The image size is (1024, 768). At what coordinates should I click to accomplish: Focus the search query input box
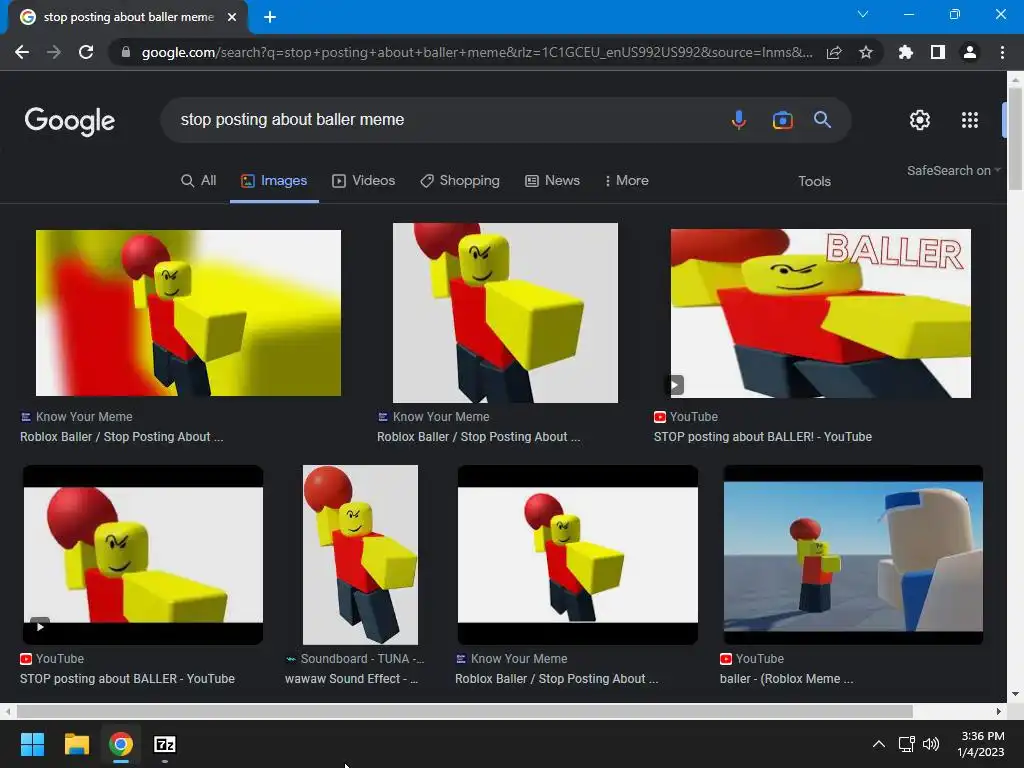tap(451, 120)
